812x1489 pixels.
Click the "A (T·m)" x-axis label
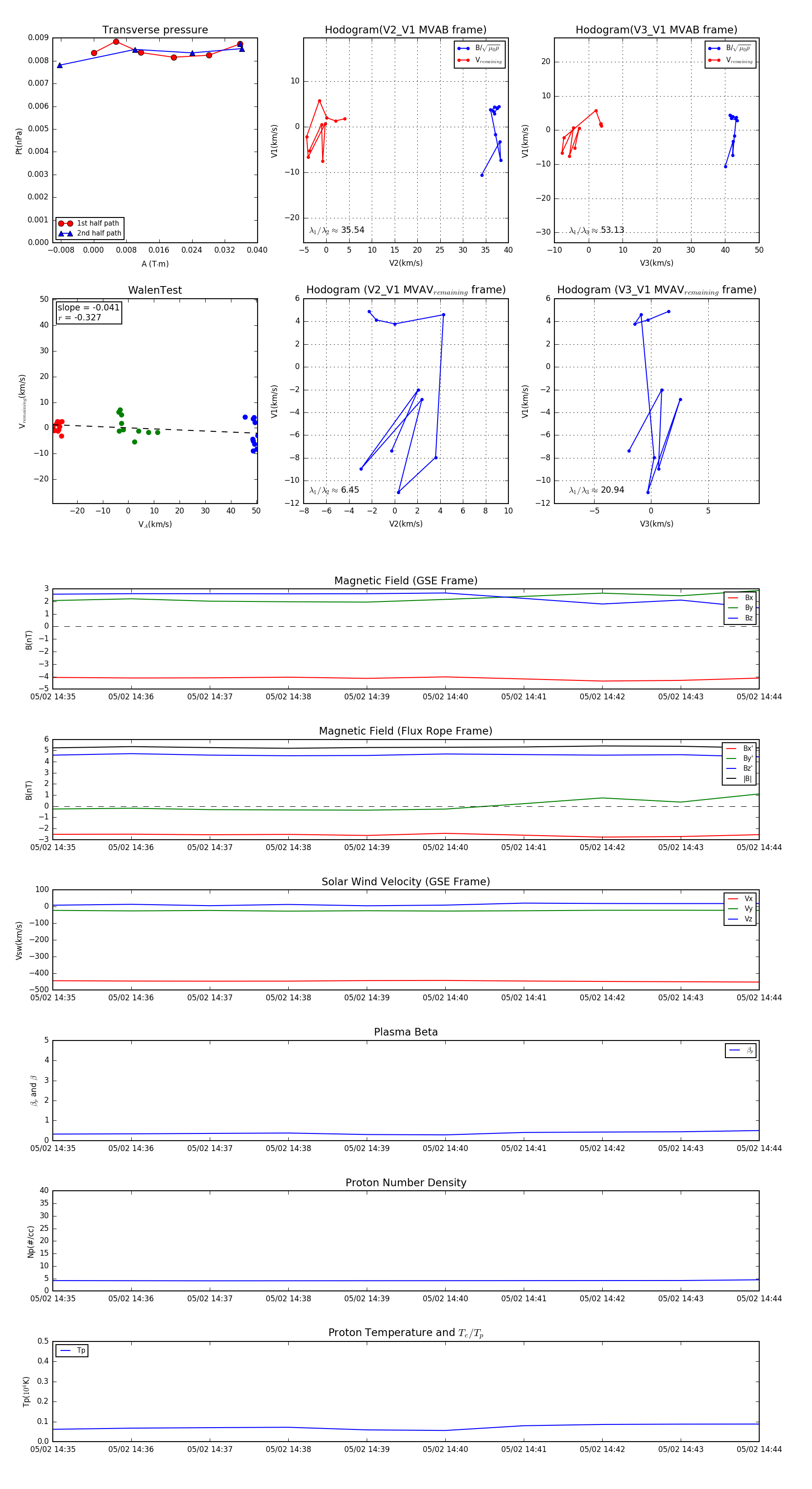(155, 264)
